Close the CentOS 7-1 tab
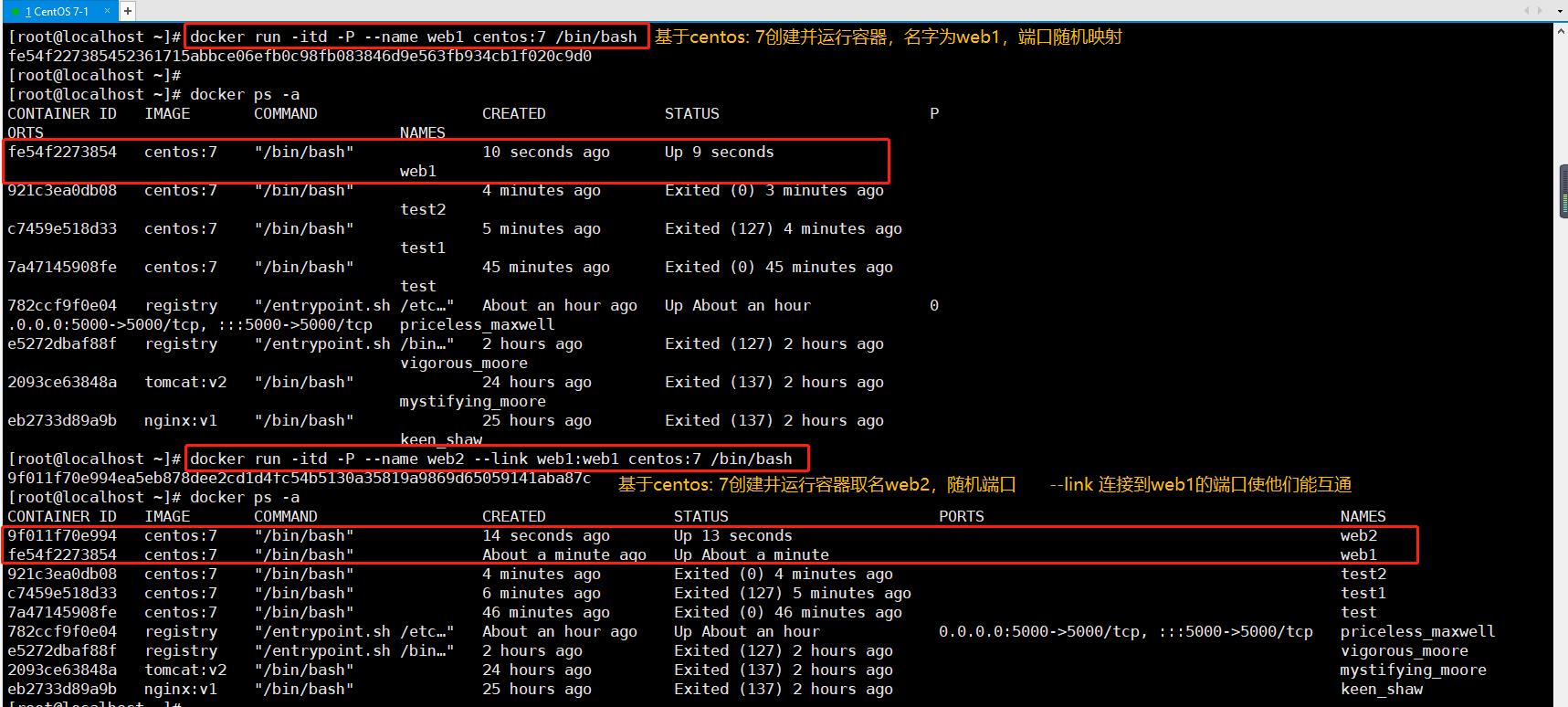The width and height of the screenshot is (1568, 707). click(108, 11)
